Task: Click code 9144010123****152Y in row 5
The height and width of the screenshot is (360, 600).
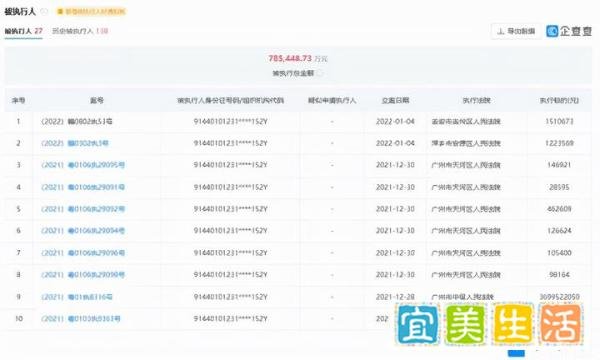Action: [x=230, y=209]
